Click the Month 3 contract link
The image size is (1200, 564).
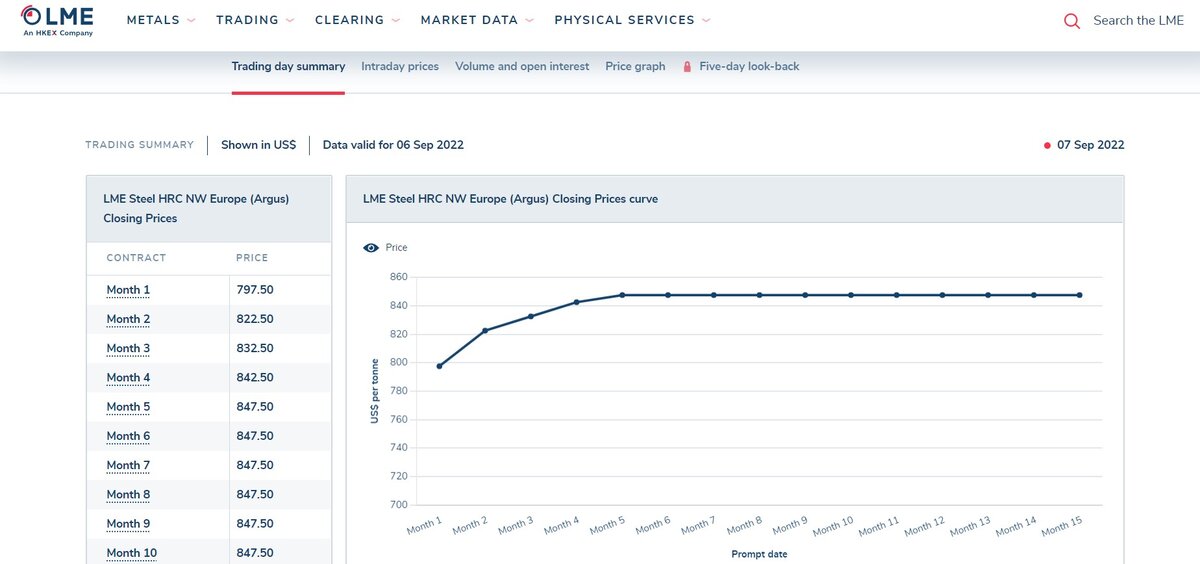128,348
